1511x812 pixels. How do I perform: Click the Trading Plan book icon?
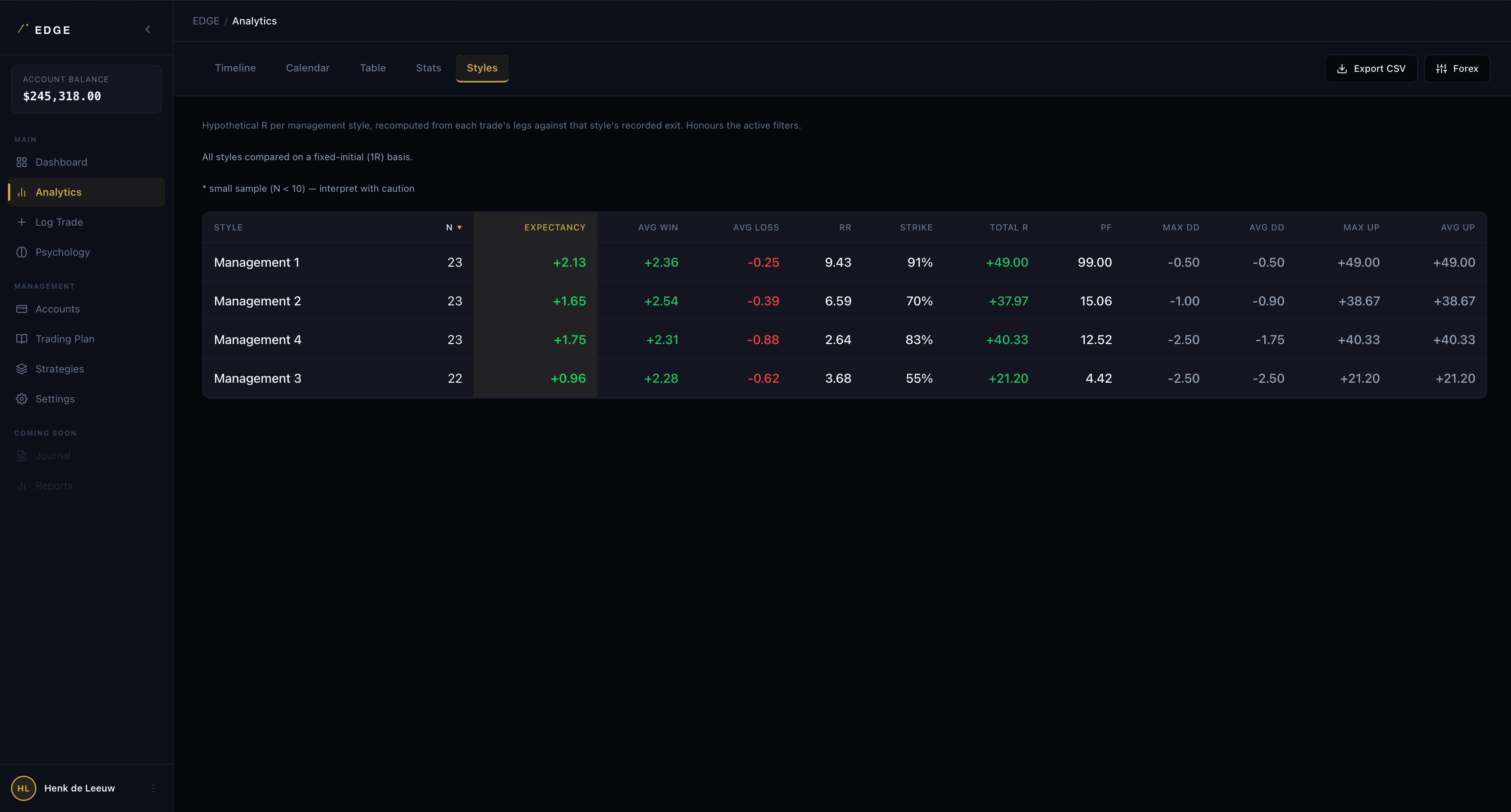(22, 339)
